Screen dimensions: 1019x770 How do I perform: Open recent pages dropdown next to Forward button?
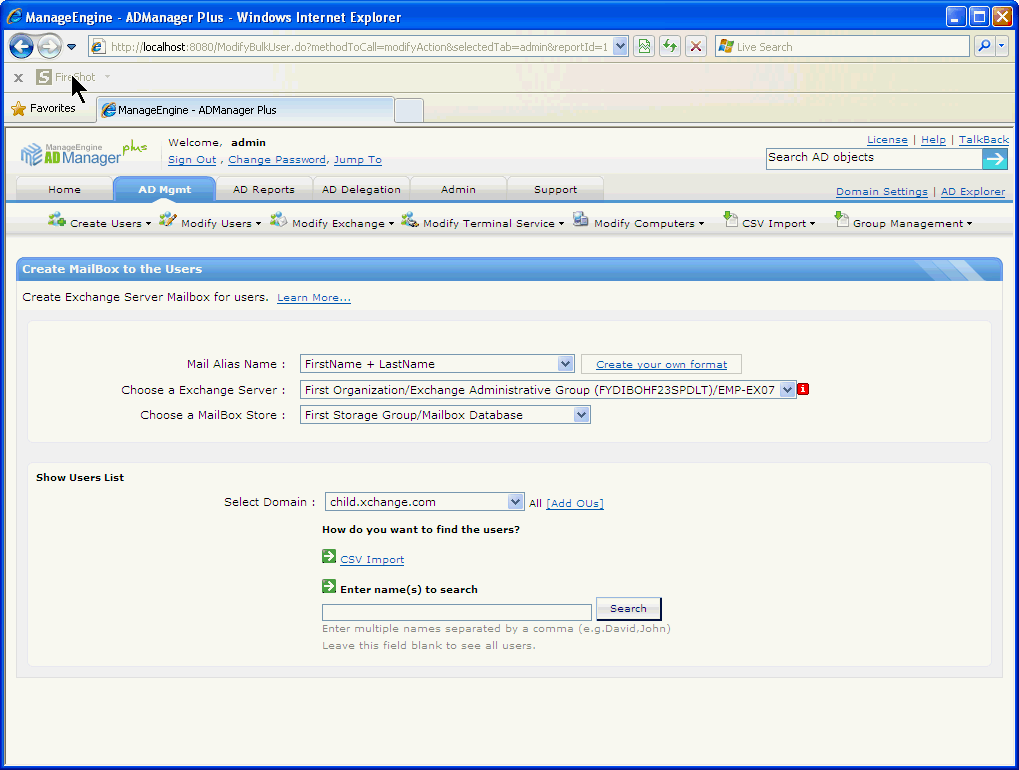(x=71, y=47)
